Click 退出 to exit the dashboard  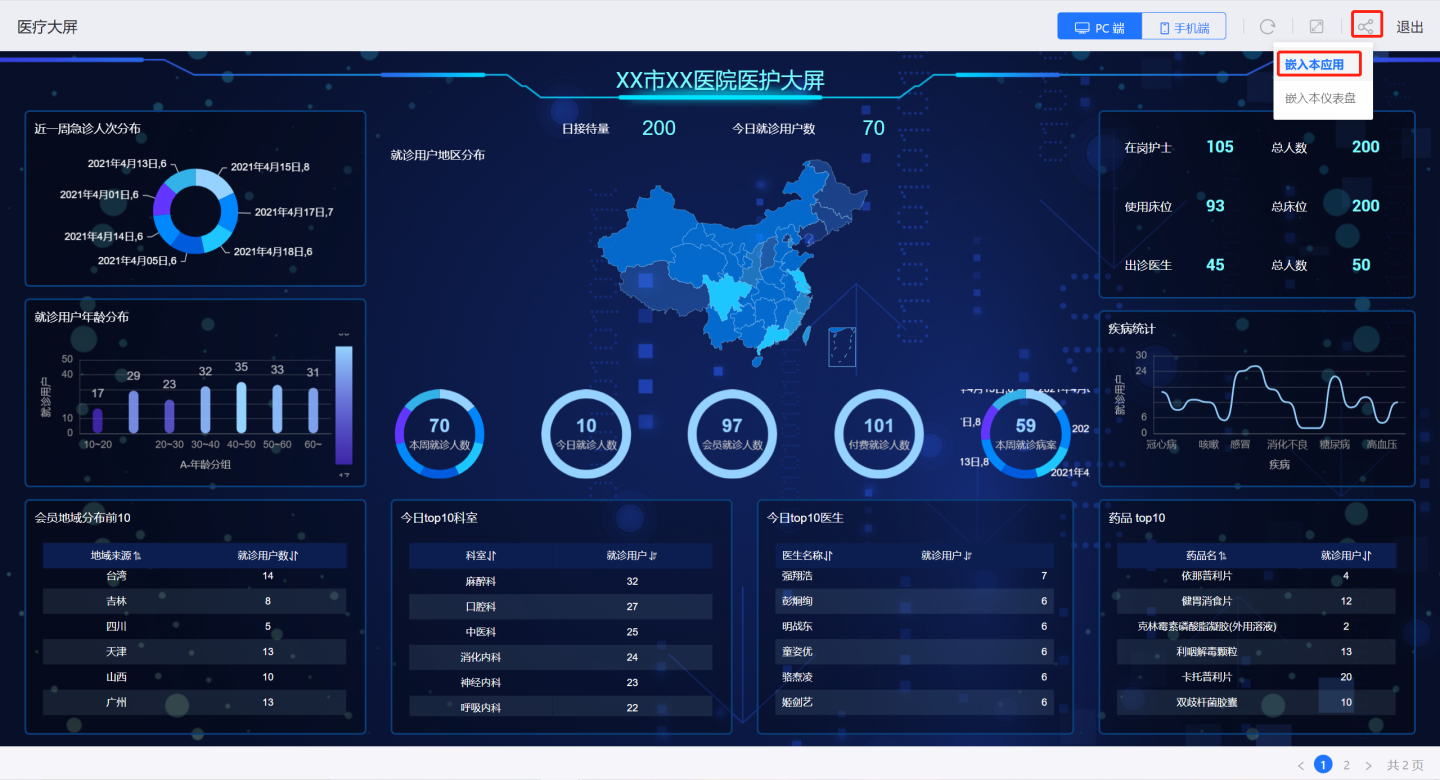(x=1410, y=27)
